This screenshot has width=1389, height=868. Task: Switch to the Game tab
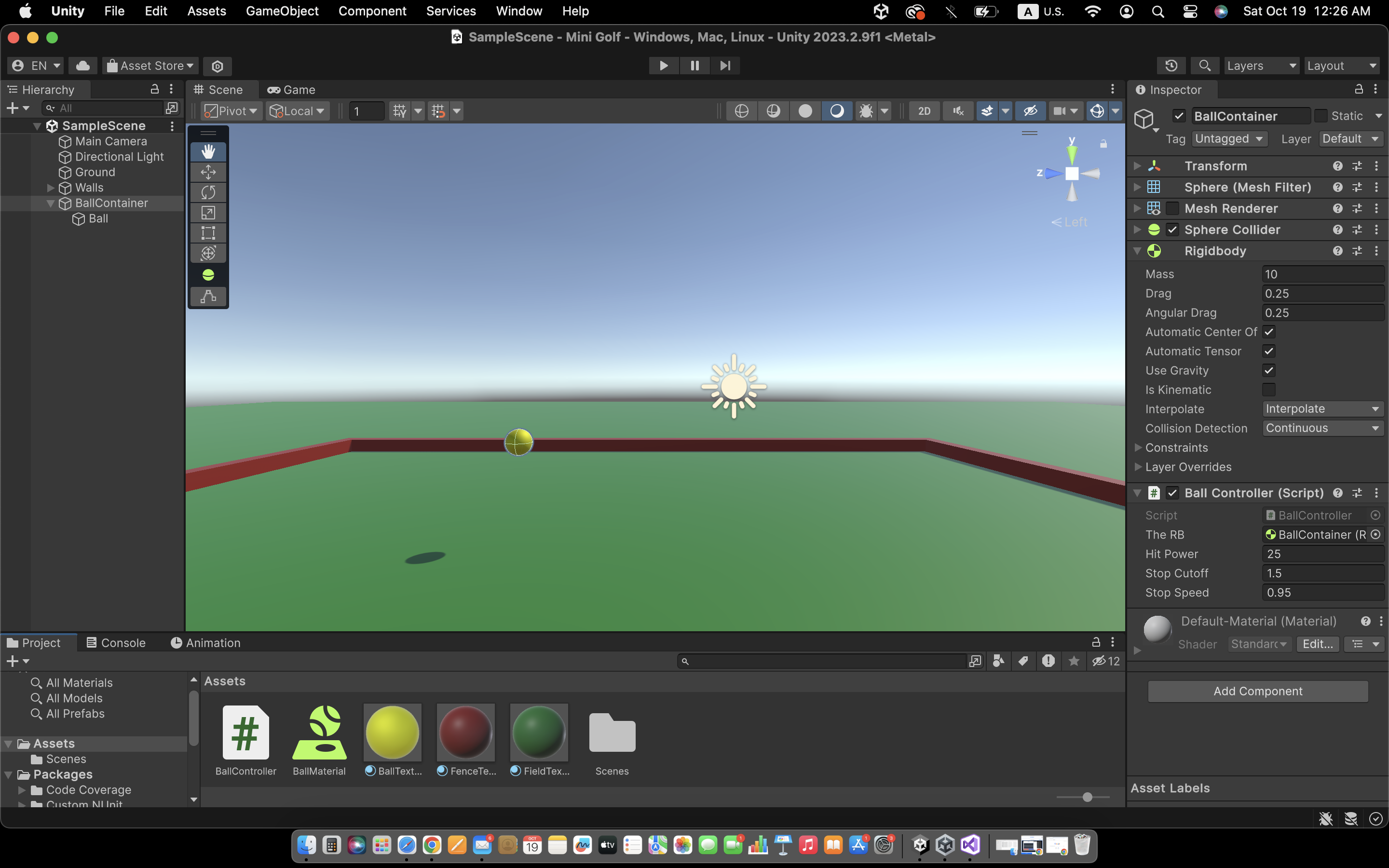pos(292,90)
